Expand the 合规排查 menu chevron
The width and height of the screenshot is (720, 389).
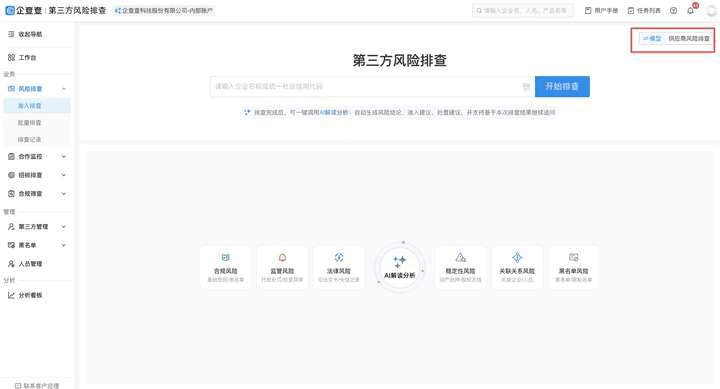coord(64,194)
